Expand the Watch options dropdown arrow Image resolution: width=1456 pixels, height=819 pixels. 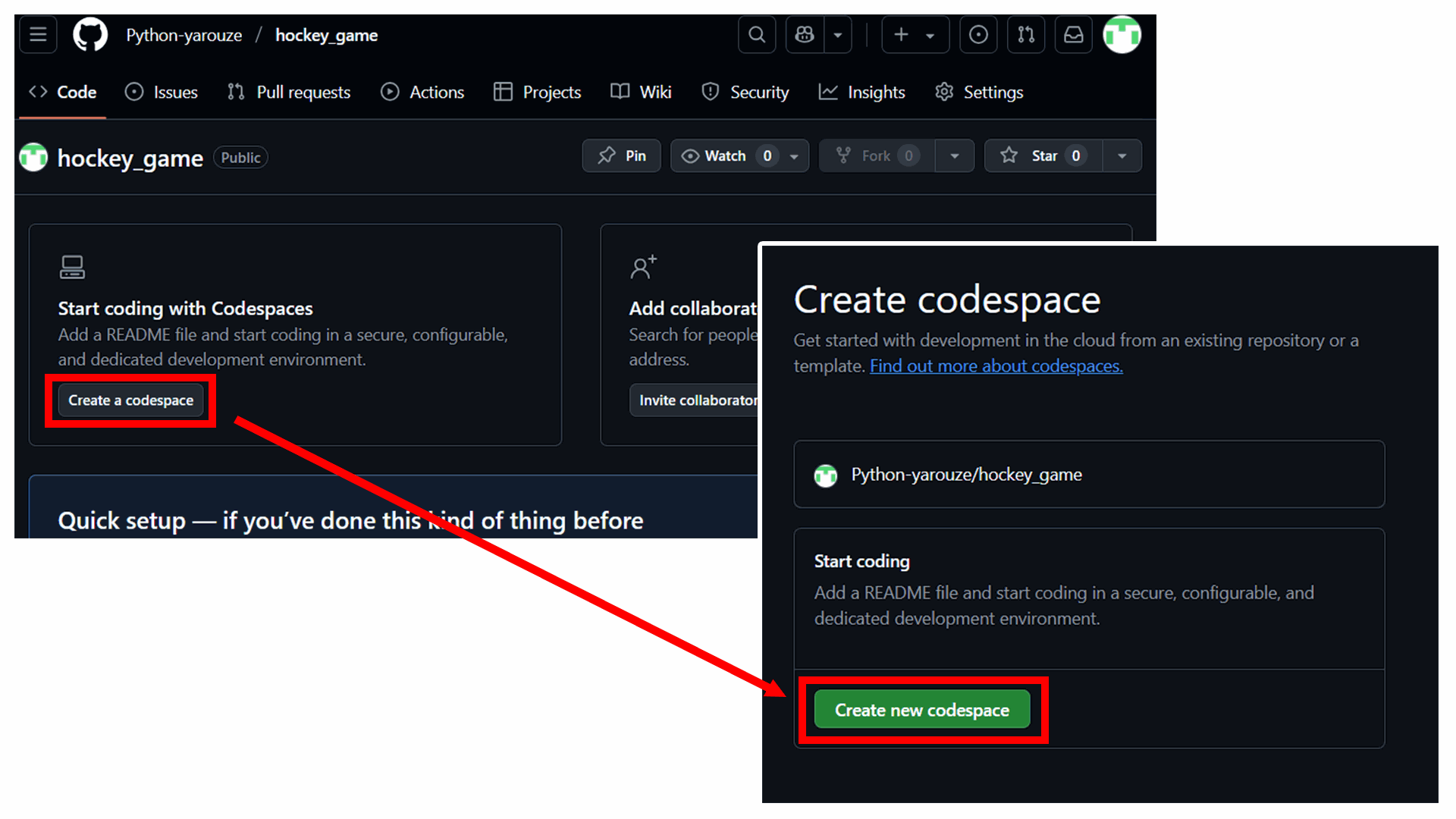click(795, 155)
